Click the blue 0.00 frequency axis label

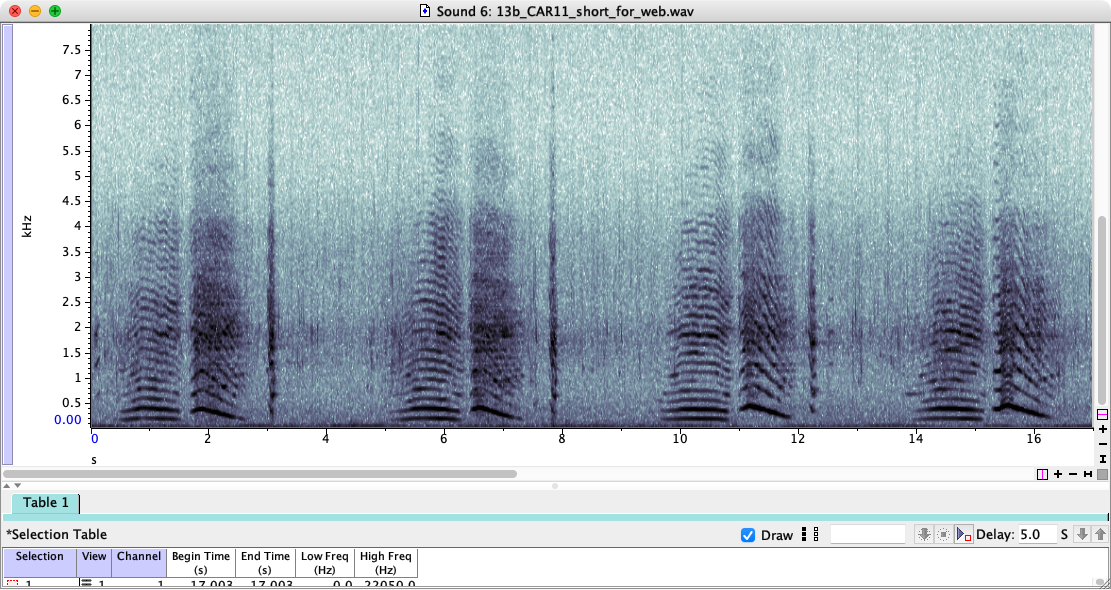(69, 419)
